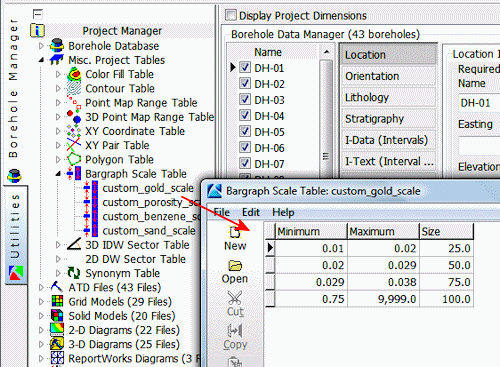Select the Borehole Database icon

click(x=57, y=46)
